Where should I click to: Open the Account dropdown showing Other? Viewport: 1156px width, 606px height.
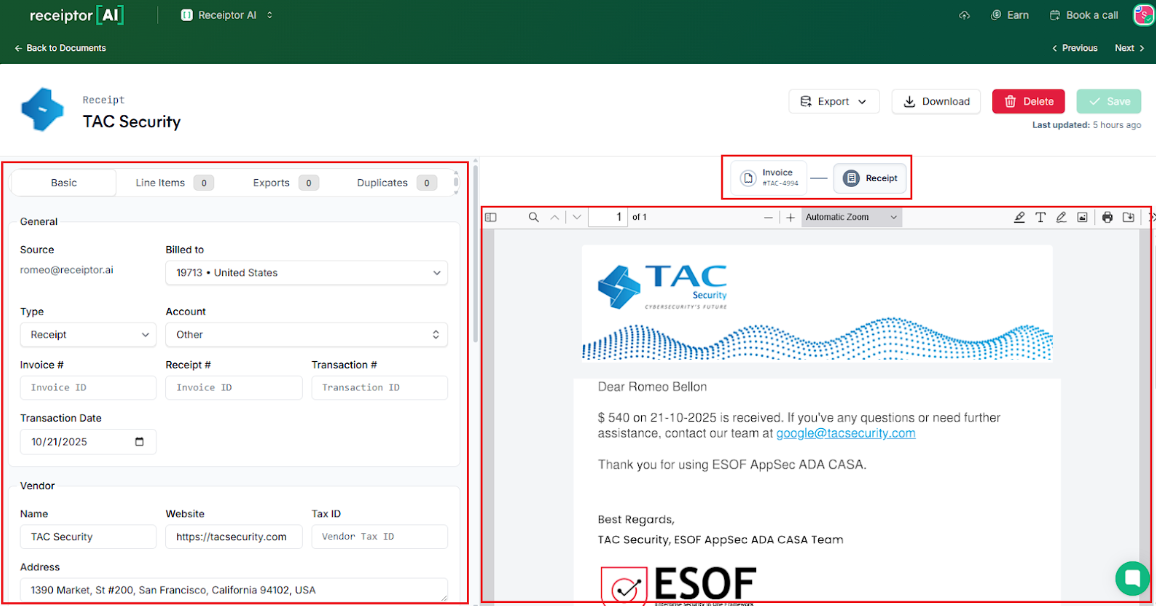pos(307,335)
